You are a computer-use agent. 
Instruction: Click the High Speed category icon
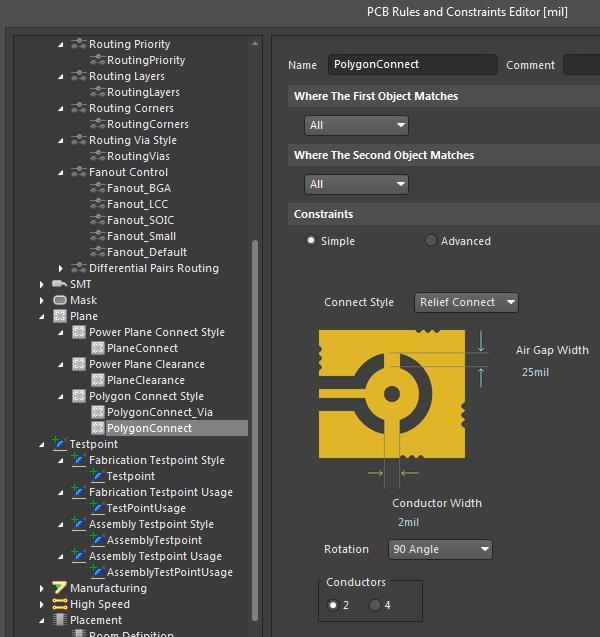59,604
